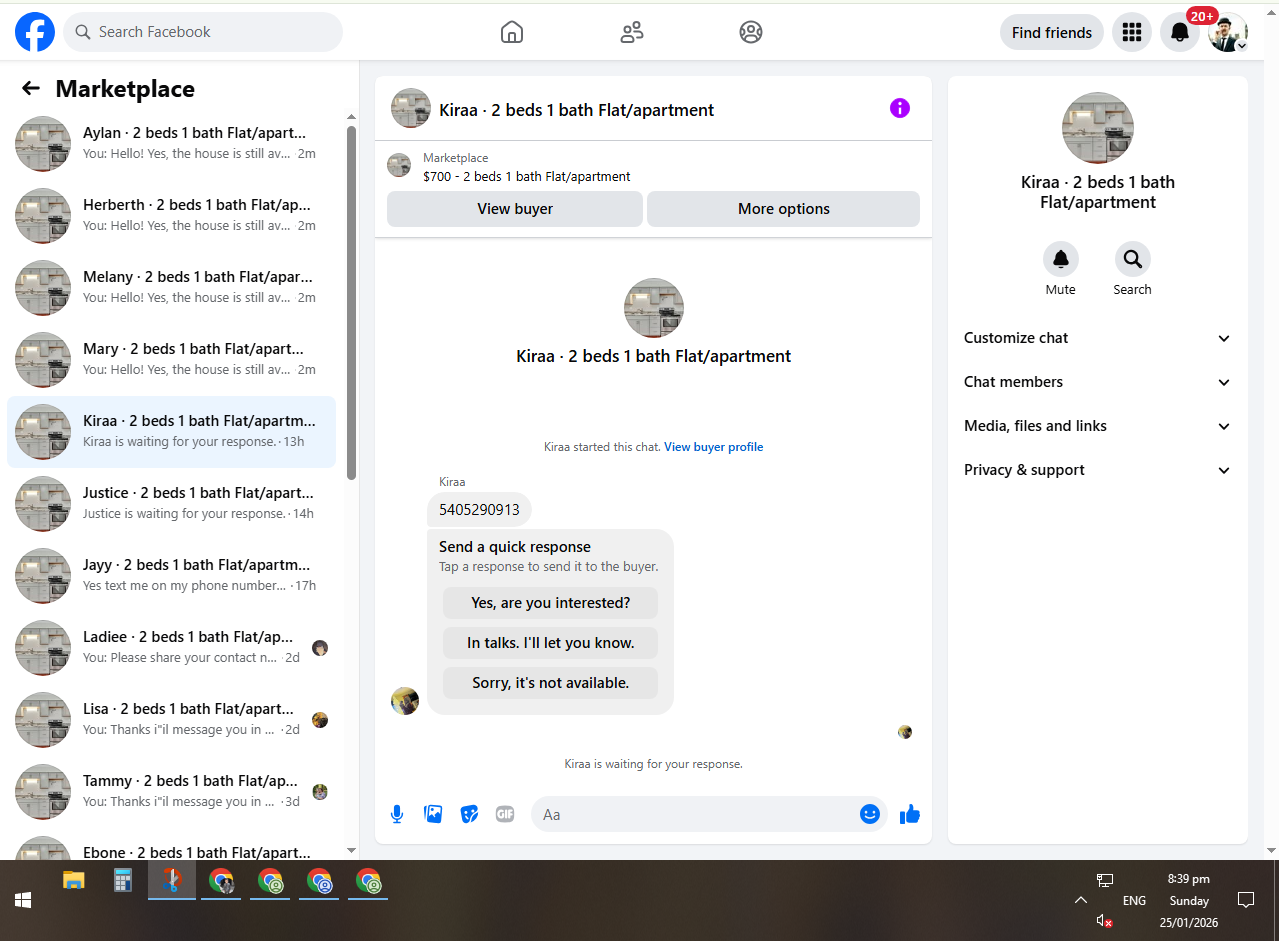
Task: Open Aylan conversation
Action: pos(172,144)
